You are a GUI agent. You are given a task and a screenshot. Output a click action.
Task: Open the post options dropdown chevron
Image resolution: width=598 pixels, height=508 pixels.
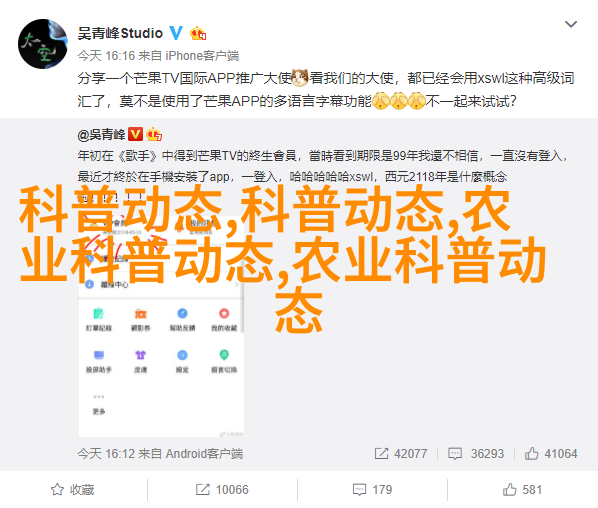click(x=571, y=24)
